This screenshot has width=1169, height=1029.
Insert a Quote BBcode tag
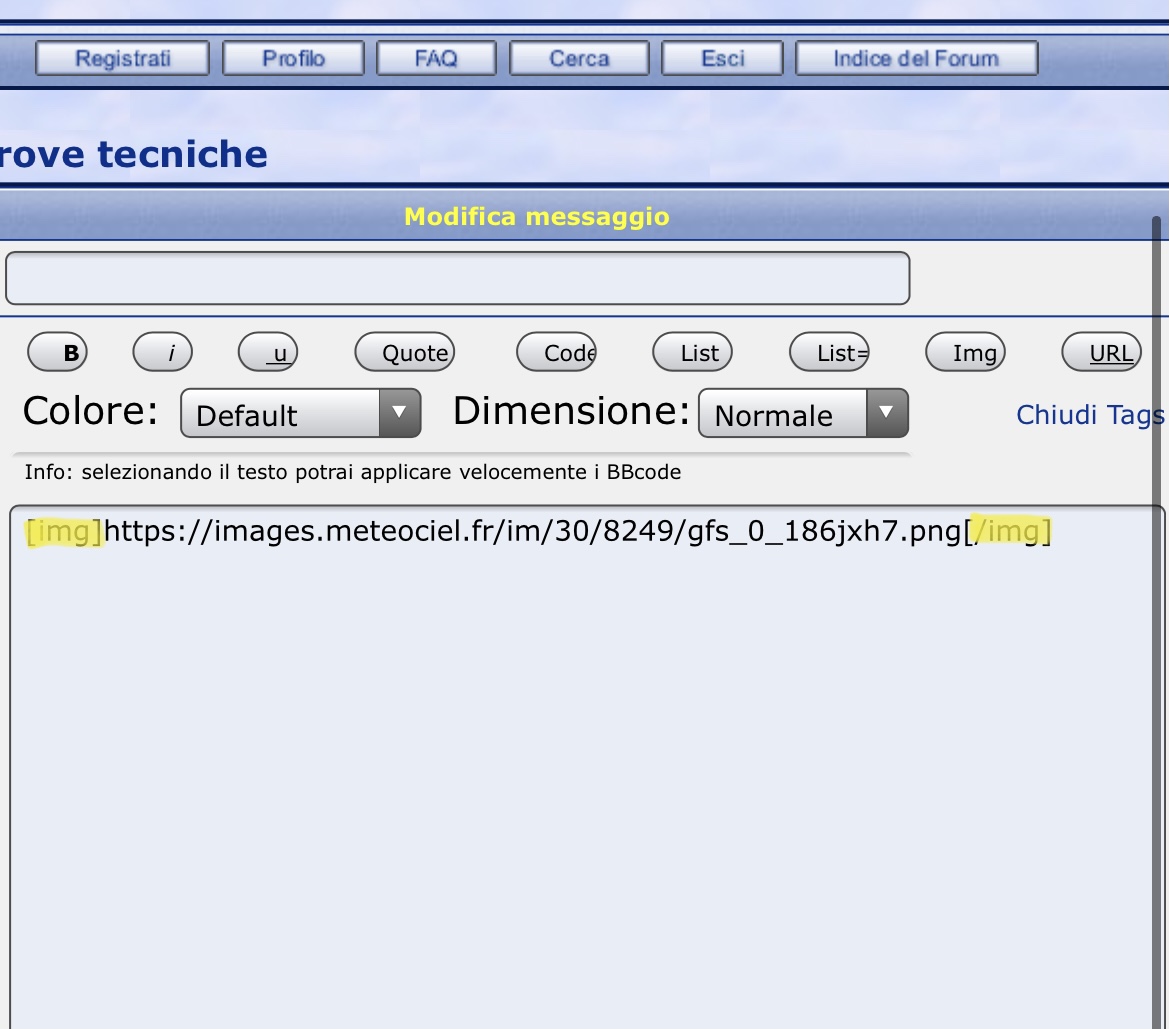coord(405,352)
